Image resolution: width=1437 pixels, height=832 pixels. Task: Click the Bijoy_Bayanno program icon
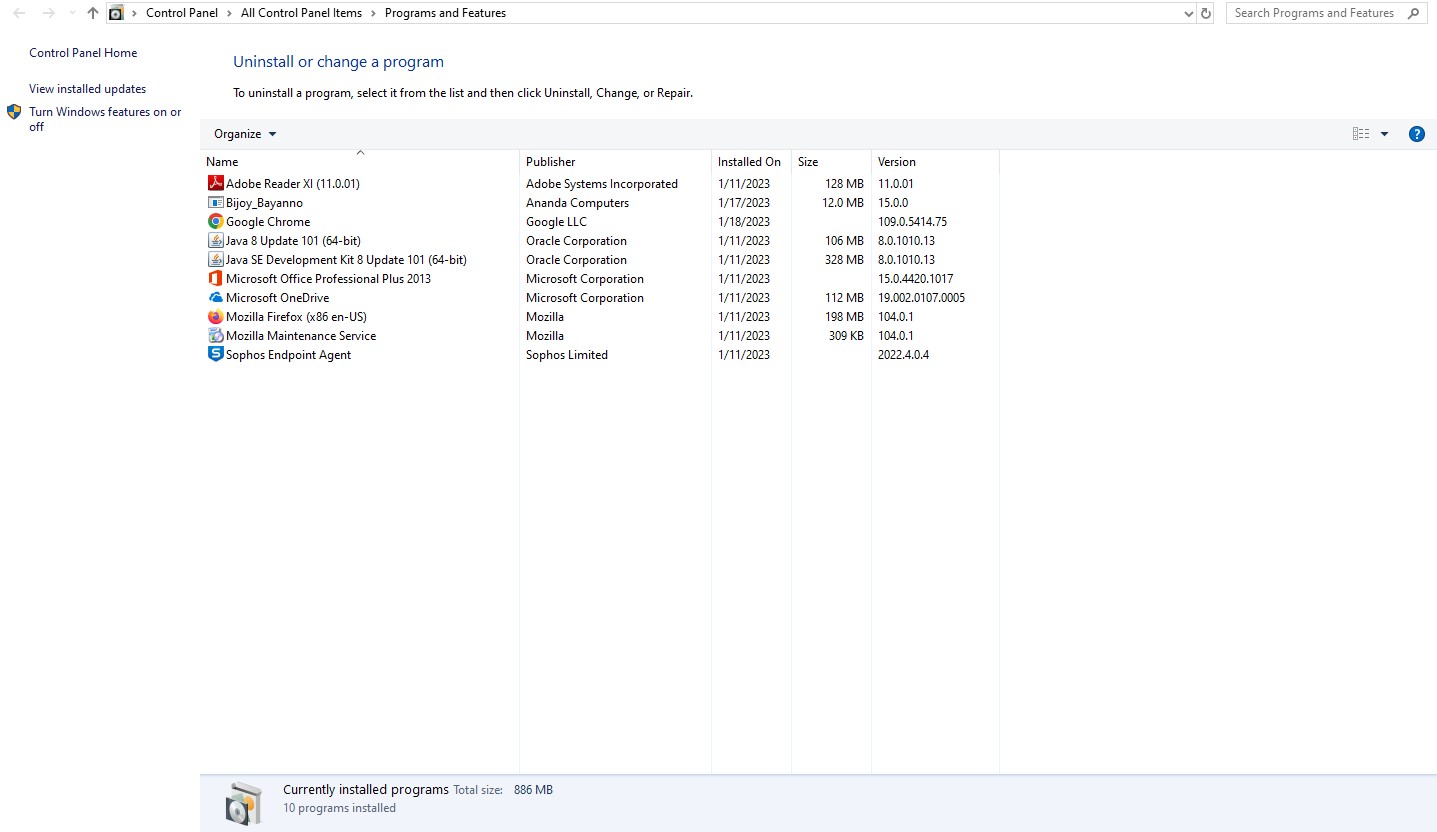tap(215, 202)
